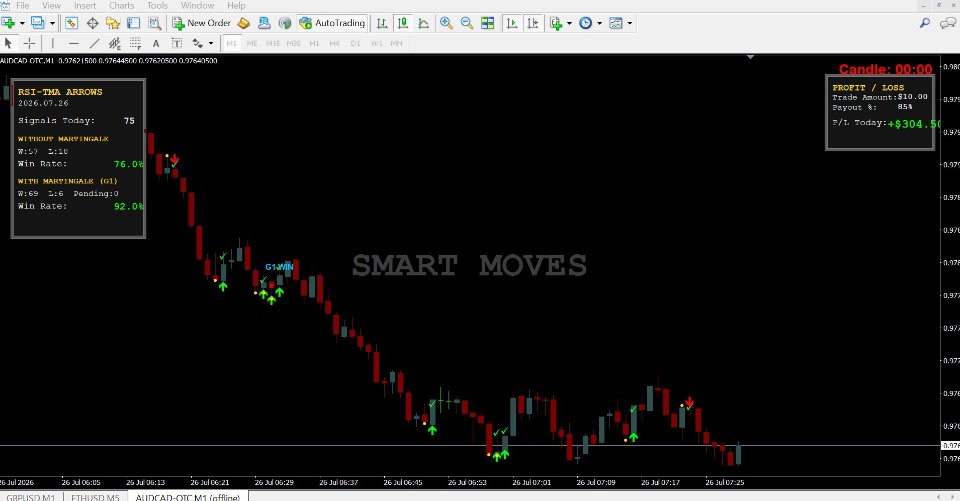
Task: Draw a trendline with the trendline tool
Action: [x=94, y=43]
